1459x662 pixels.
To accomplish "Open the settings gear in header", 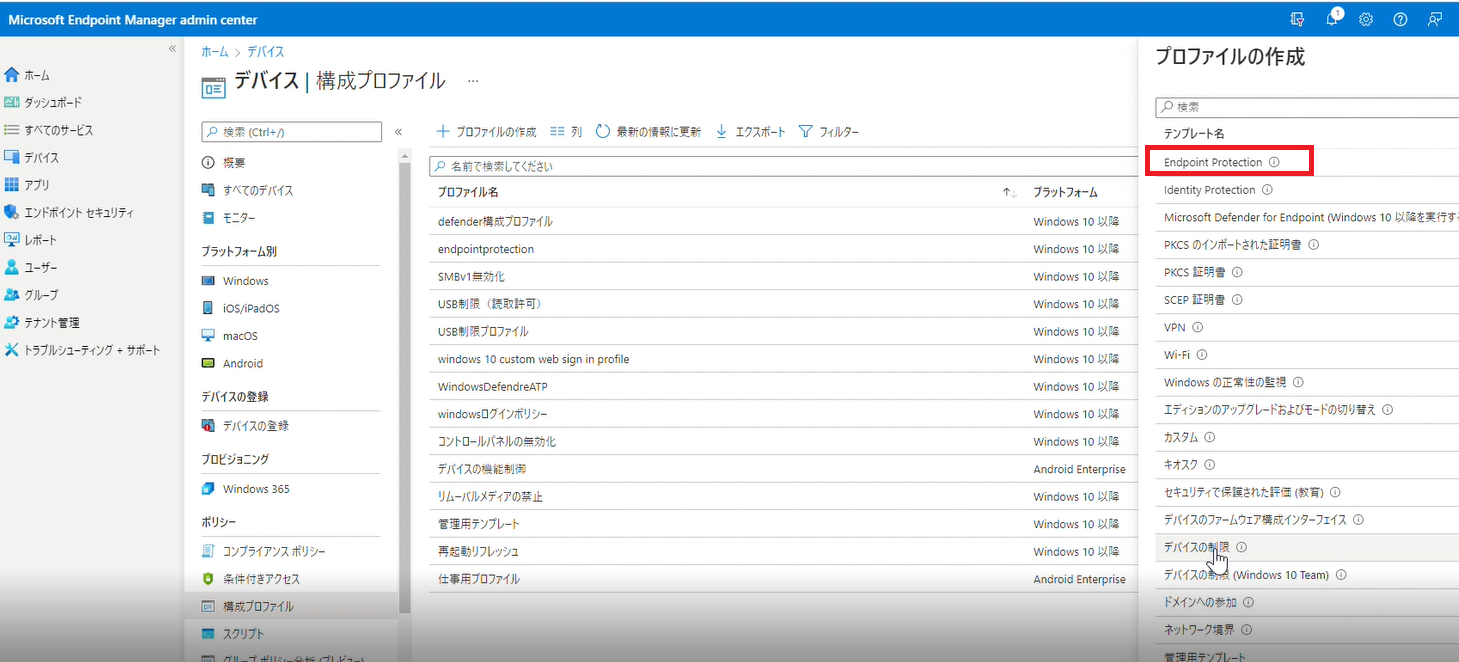I will tap(1366, 19).
